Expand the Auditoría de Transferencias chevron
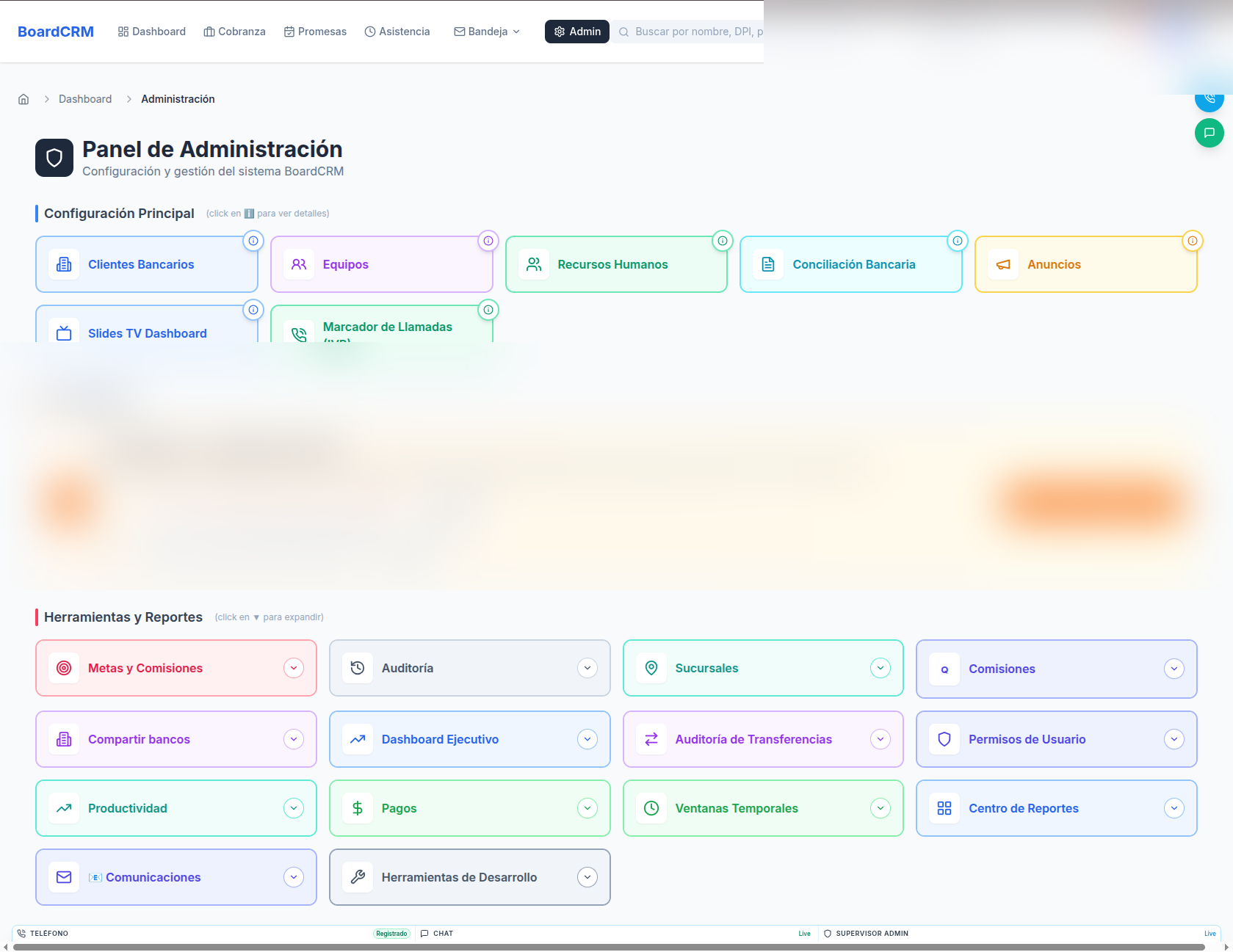This screenshot has width=1233, height=952. pyautogui.click(x=881, y=739)
